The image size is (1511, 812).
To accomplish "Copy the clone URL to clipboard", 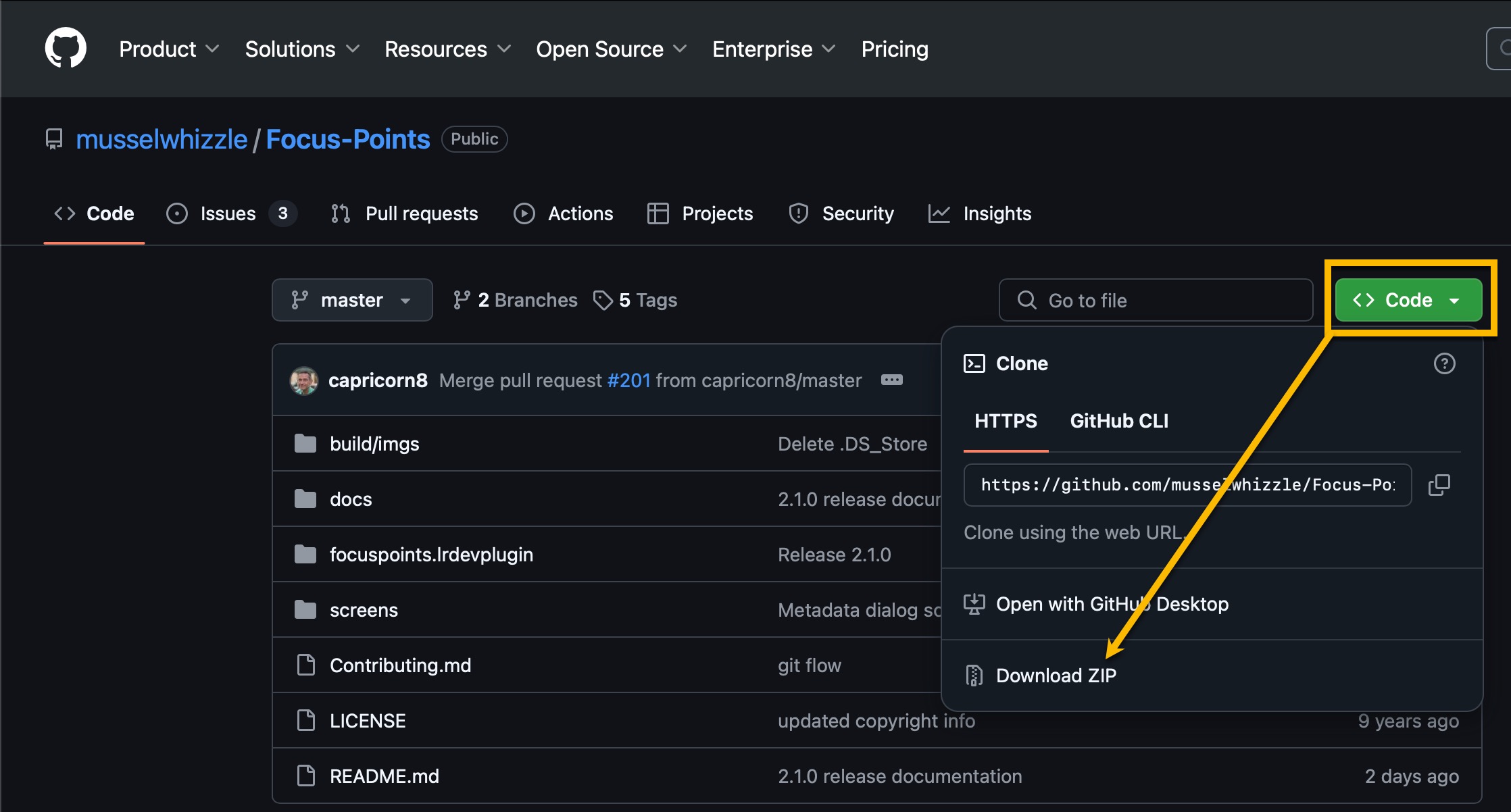I will (1439, 485).
